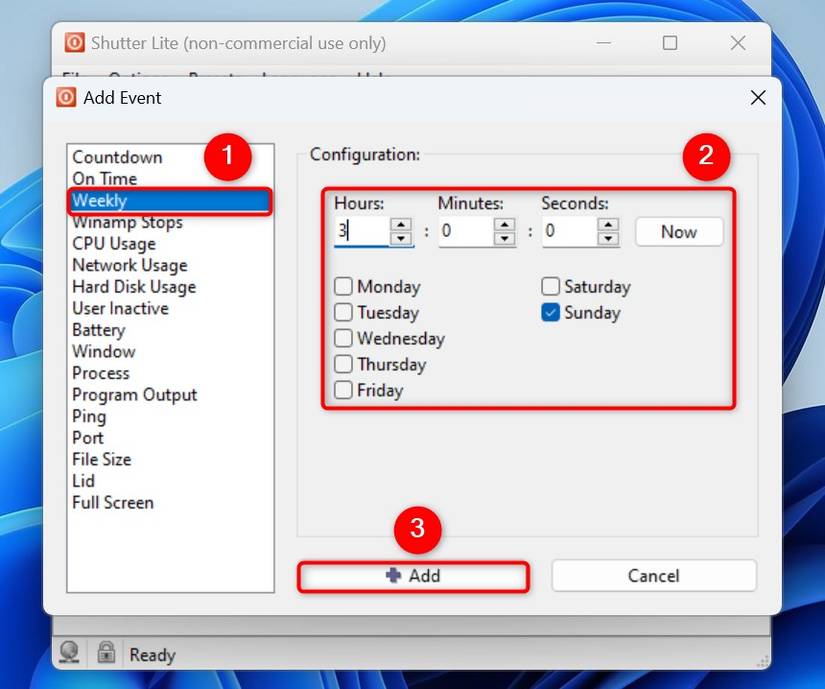Check the Saturday checkbox

550,286
